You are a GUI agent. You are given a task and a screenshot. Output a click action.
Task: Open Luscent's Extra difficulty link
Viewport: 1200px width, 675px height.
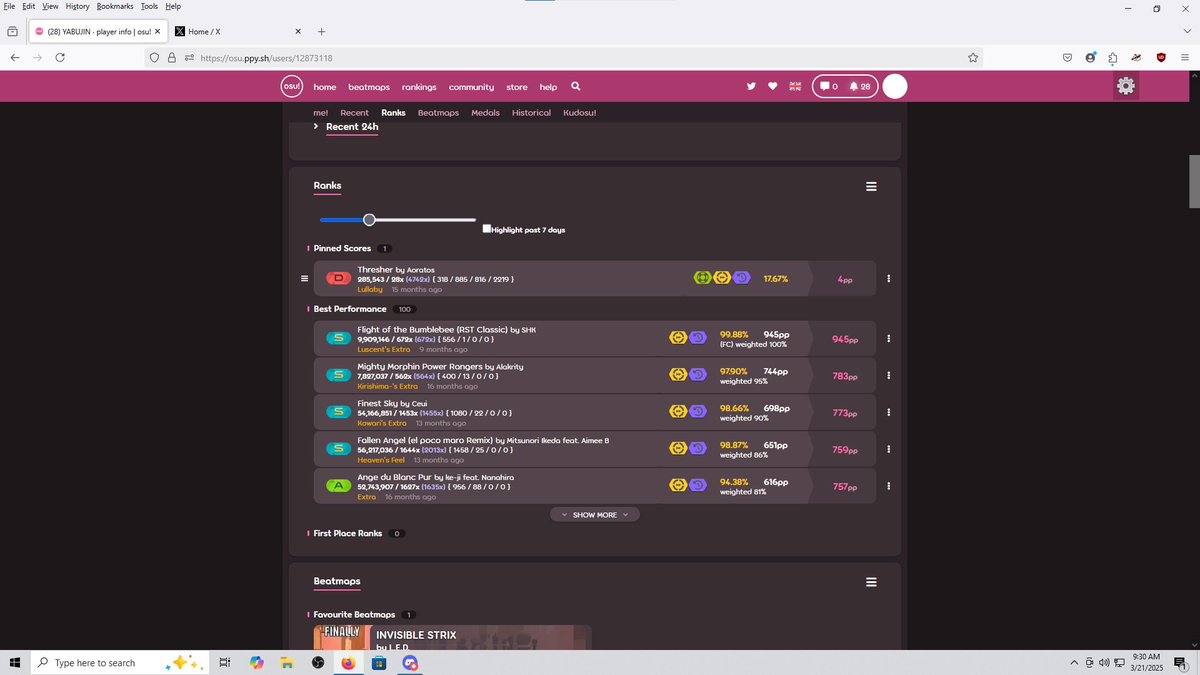coord(384,349)
